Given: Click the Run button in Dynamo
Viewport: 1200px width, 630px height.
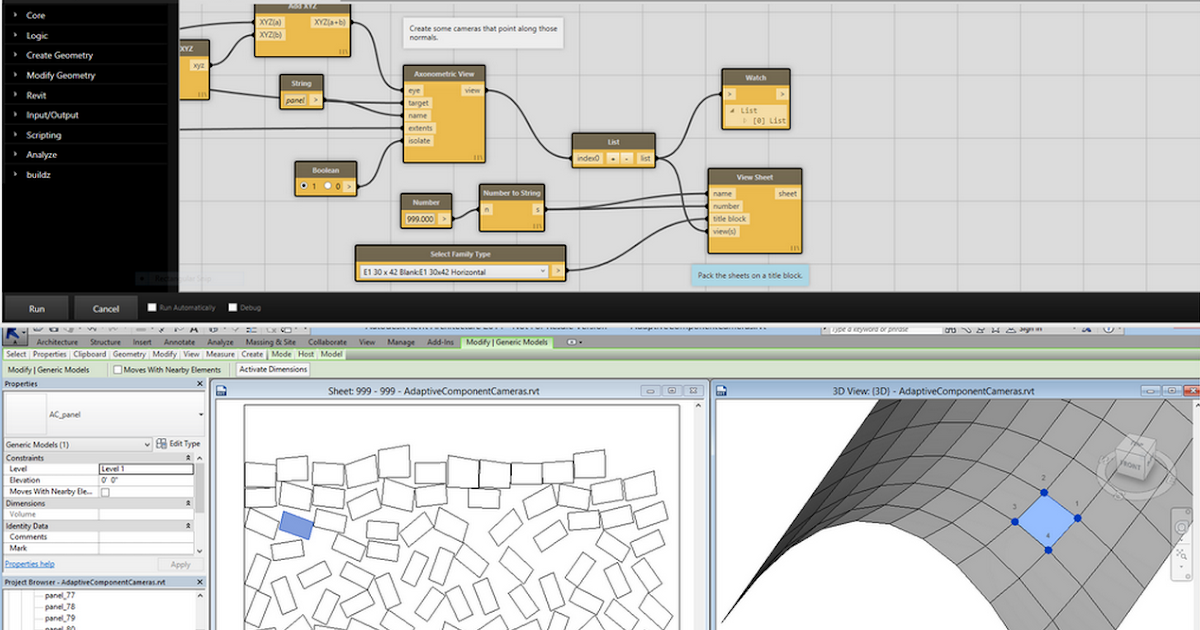Looking at the screenshot, I should (37, 307).
